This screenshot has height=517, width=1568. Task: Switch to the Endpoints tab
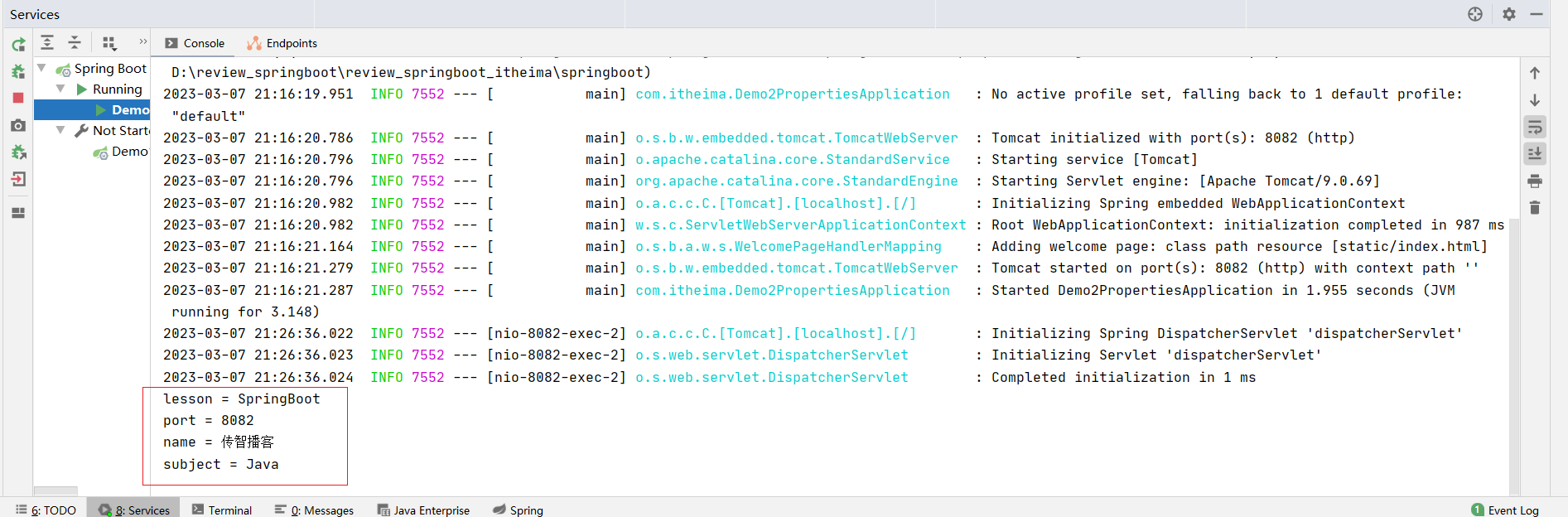coord(282,43)
